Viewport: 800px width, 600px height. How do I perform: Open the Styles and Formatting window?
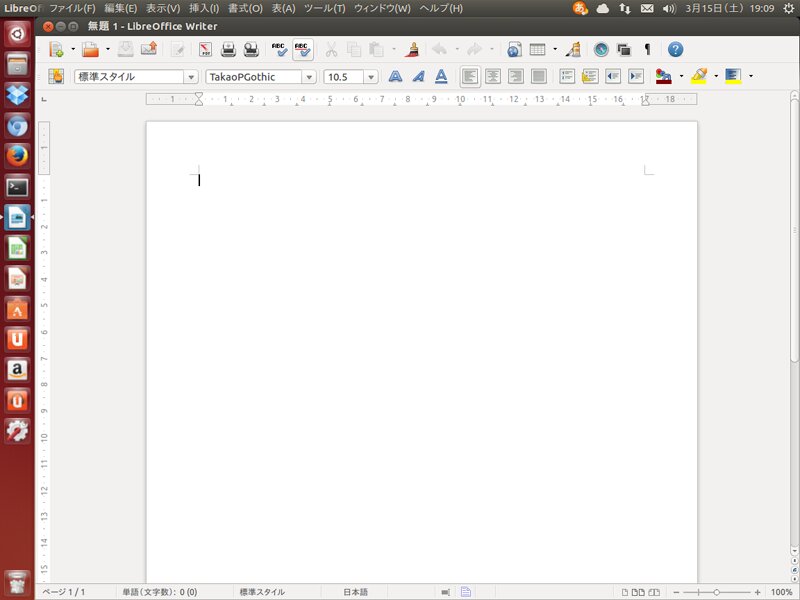point(56,77)
